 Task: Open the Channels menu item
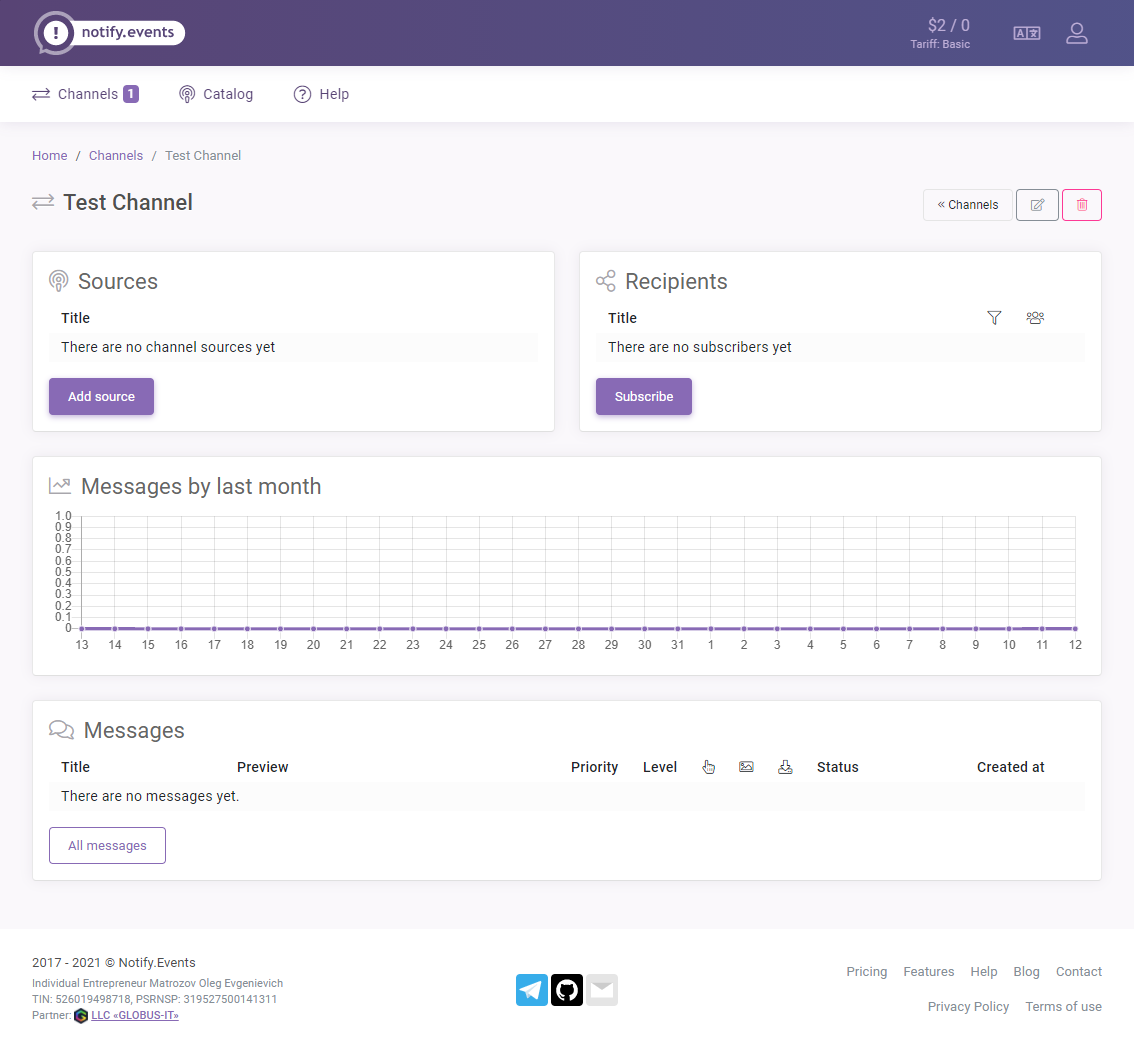(85, 94)
